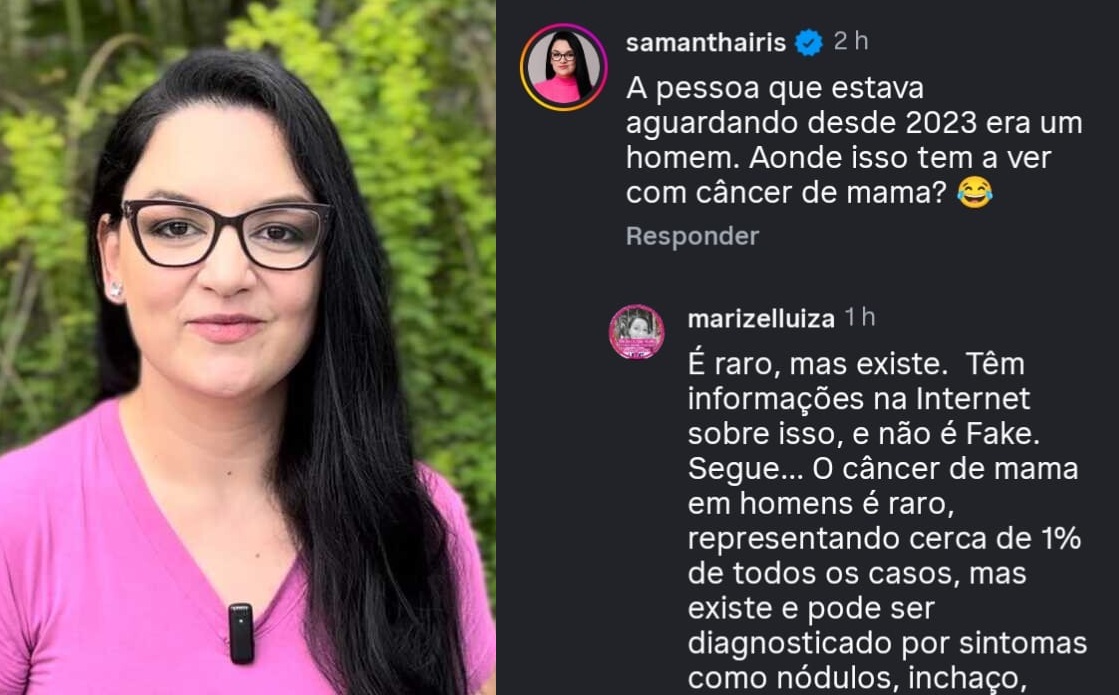Image resolution: width=1119 pixels, height=695 pixels.
Task: Click the blue verified badge
Action: (x=809, y=42)
